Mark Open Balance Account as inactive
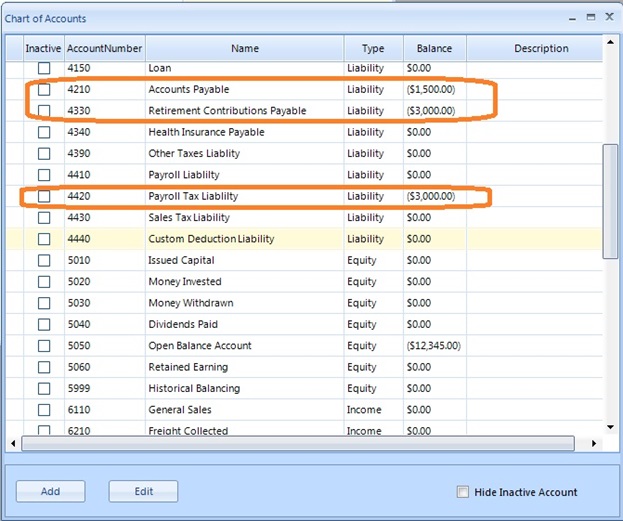This screenshot has height=521, width=623. pos(44,346)
